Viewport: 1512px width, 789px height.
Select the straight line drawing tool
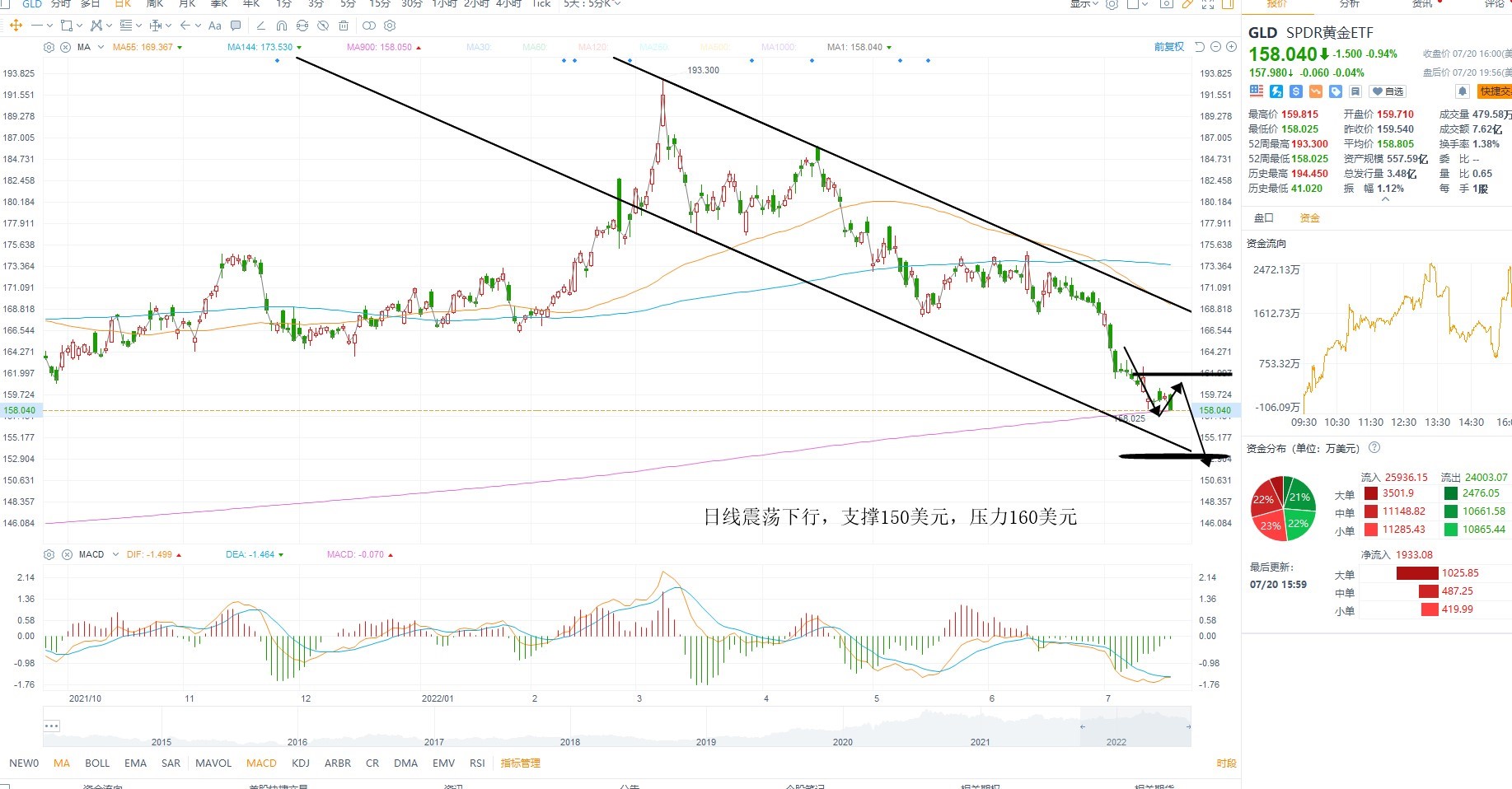[37, 26]
